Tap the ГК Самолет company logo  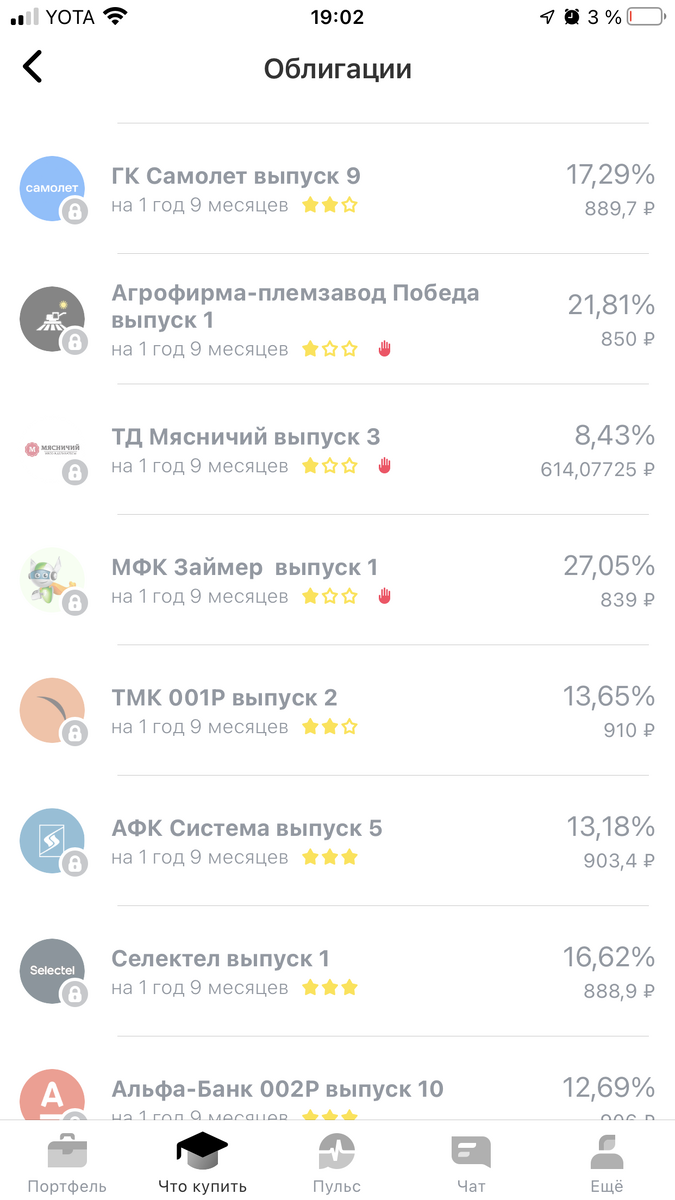click(x=52, y=188)
